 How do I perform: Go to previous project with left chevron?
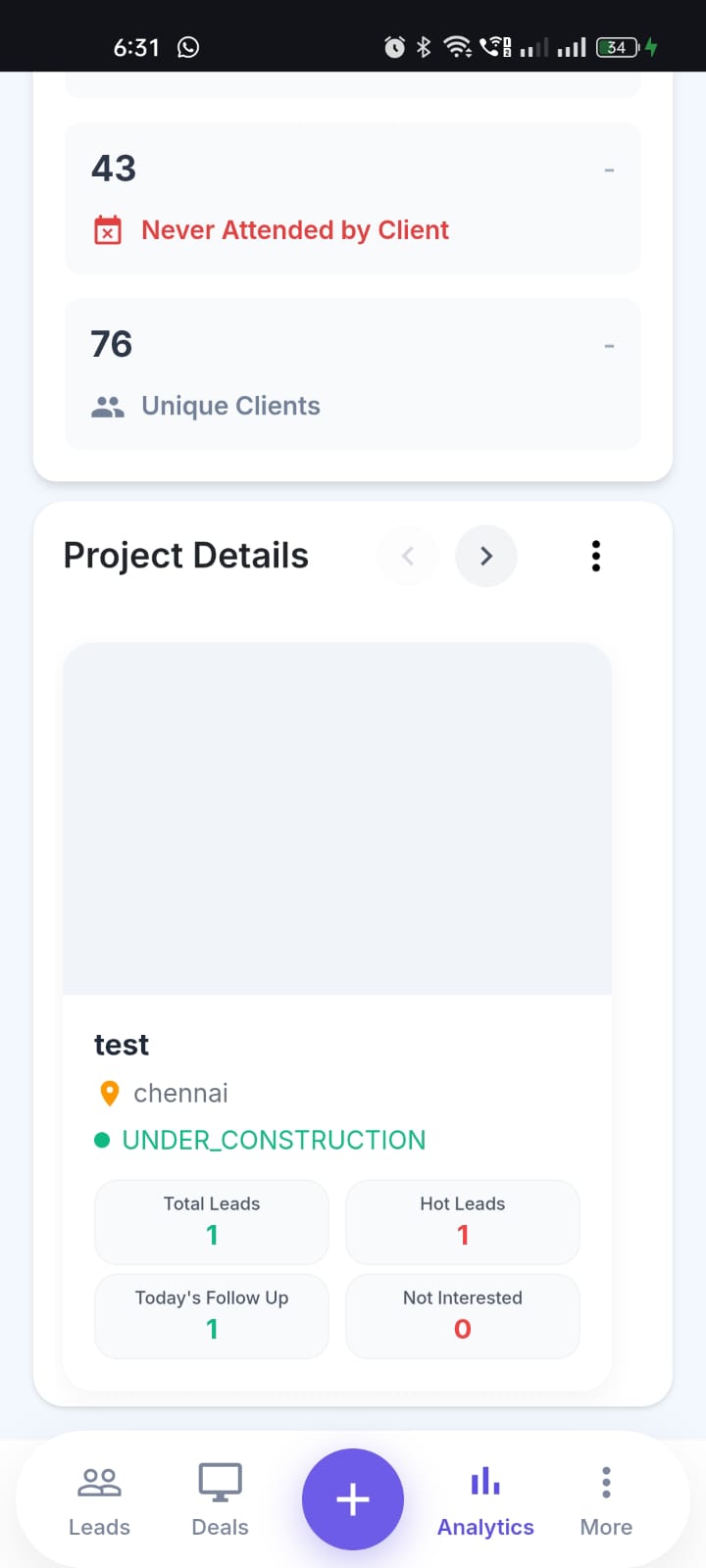point(408,556)
